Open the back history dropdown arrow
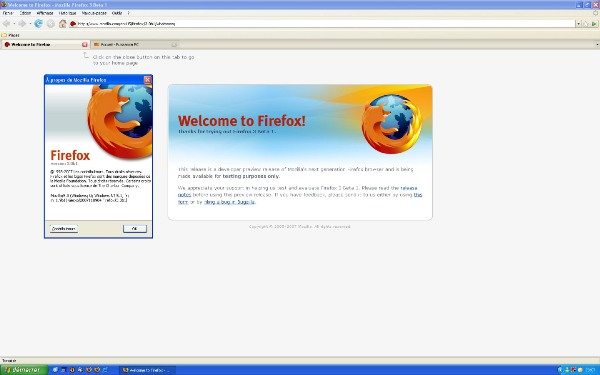Screen dimensions: 600x375 tap(14, 24)
